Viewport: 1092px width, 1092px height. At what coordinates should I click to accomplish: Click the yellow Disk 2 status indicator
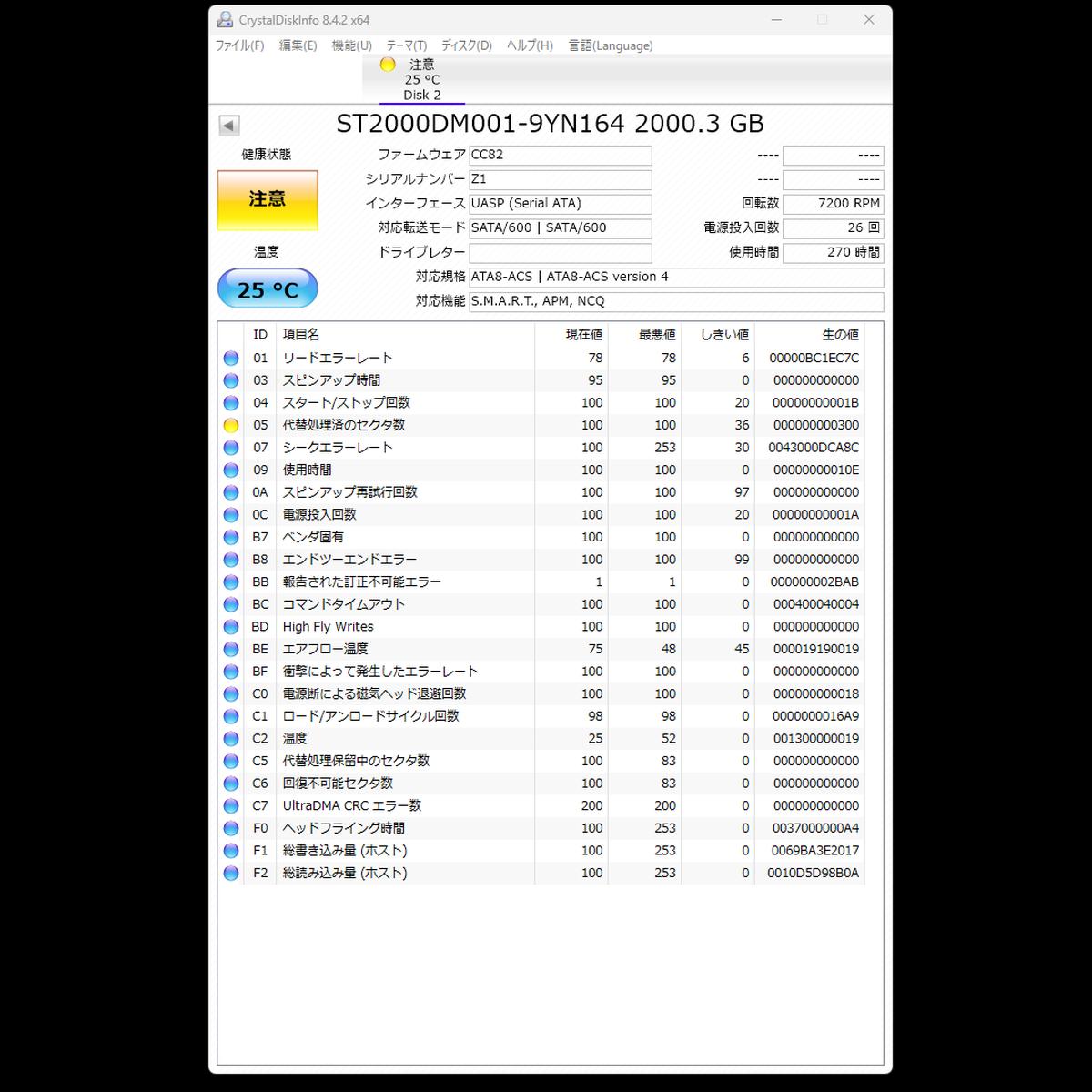388,65
